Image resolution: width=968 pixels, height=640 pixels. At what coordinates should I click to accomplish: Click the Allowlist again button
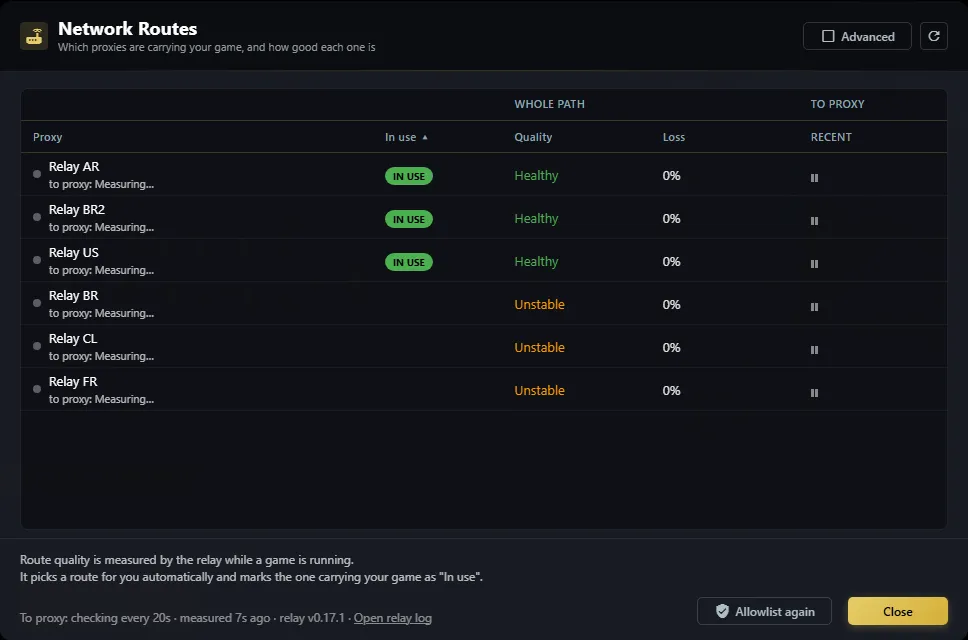(764, 612)
